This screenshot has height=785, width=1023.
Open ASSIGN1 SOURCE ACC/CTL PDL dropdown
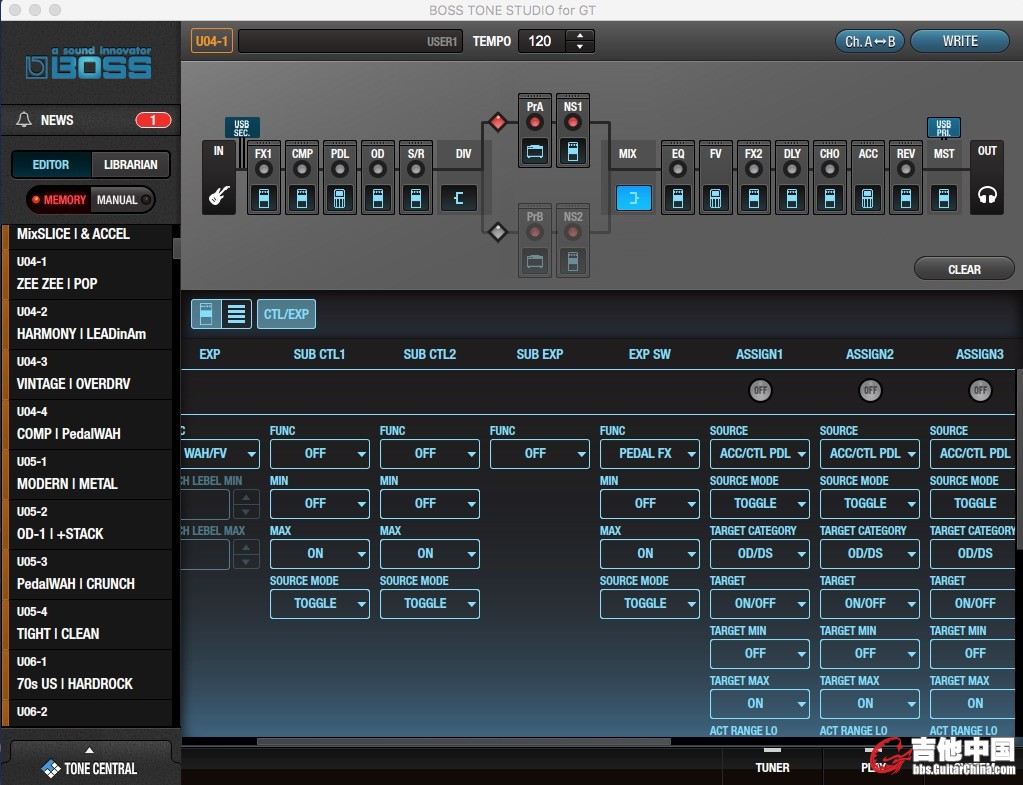pyautogui.click(x=760, y=454)
